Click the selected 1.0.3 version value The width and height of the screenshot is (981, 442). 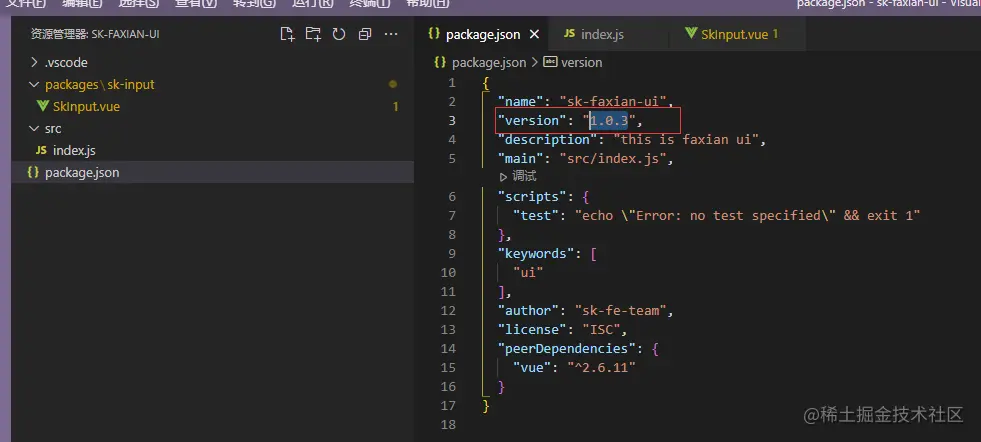tap(609, 120)
